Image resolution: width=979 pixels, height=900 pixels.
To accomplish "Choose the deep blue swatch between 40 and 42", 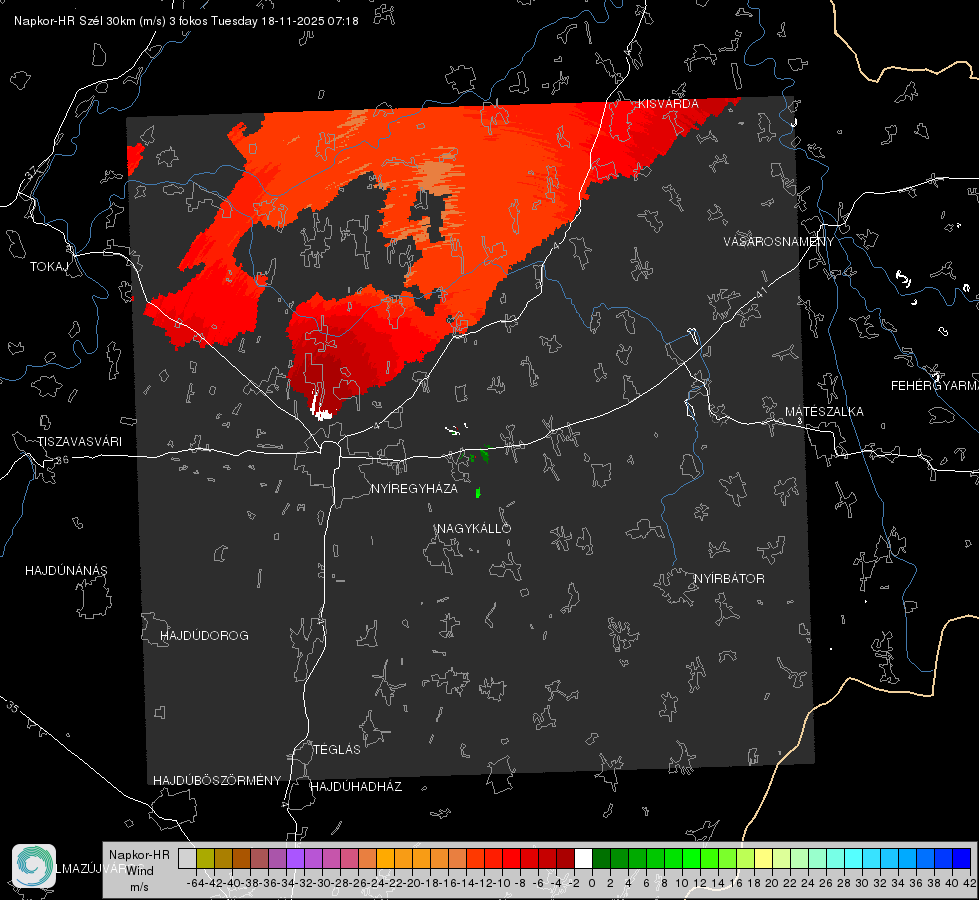I will pyautogui.click(x=961, y=859).
